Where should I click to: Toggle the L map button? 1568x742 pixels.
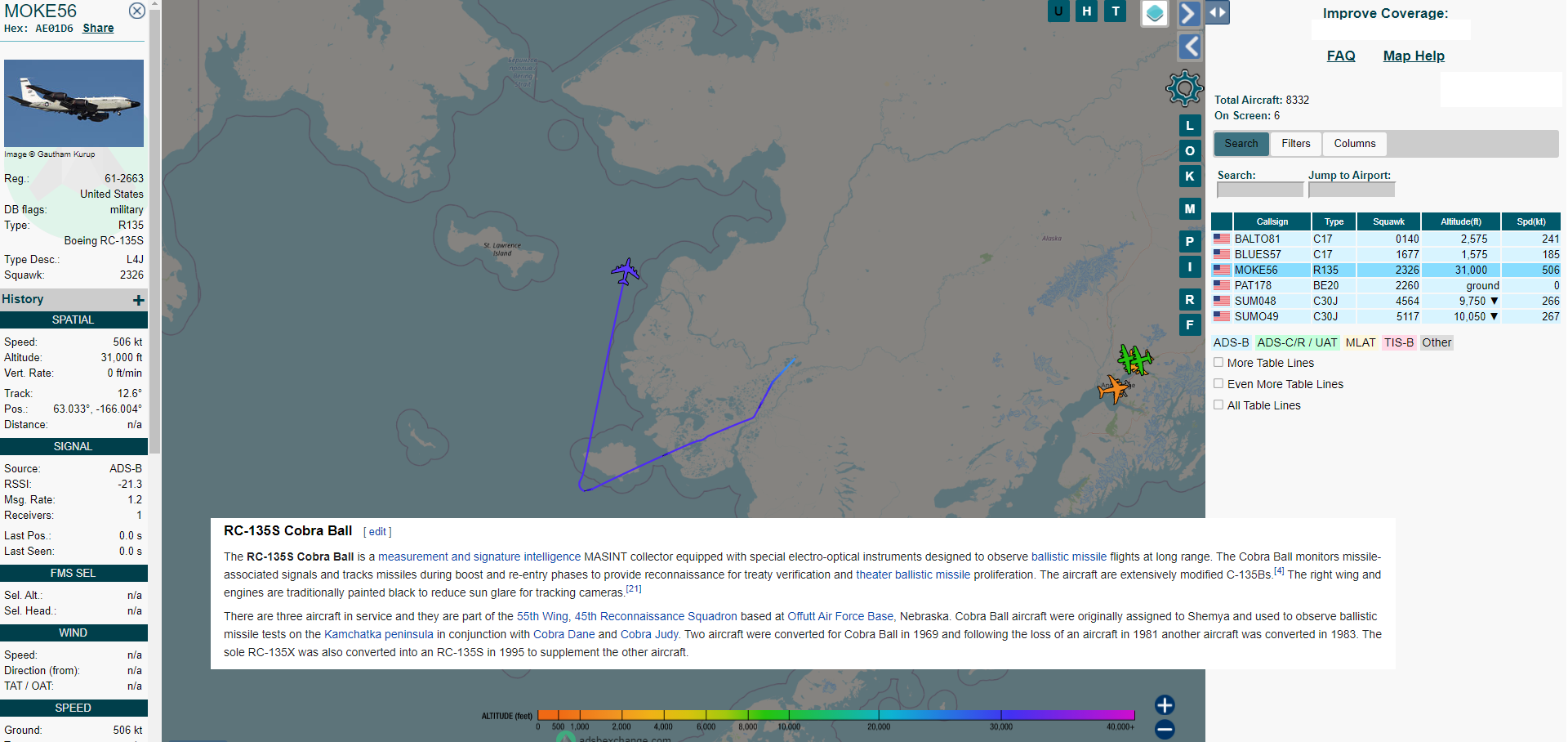click(1189, 126)
